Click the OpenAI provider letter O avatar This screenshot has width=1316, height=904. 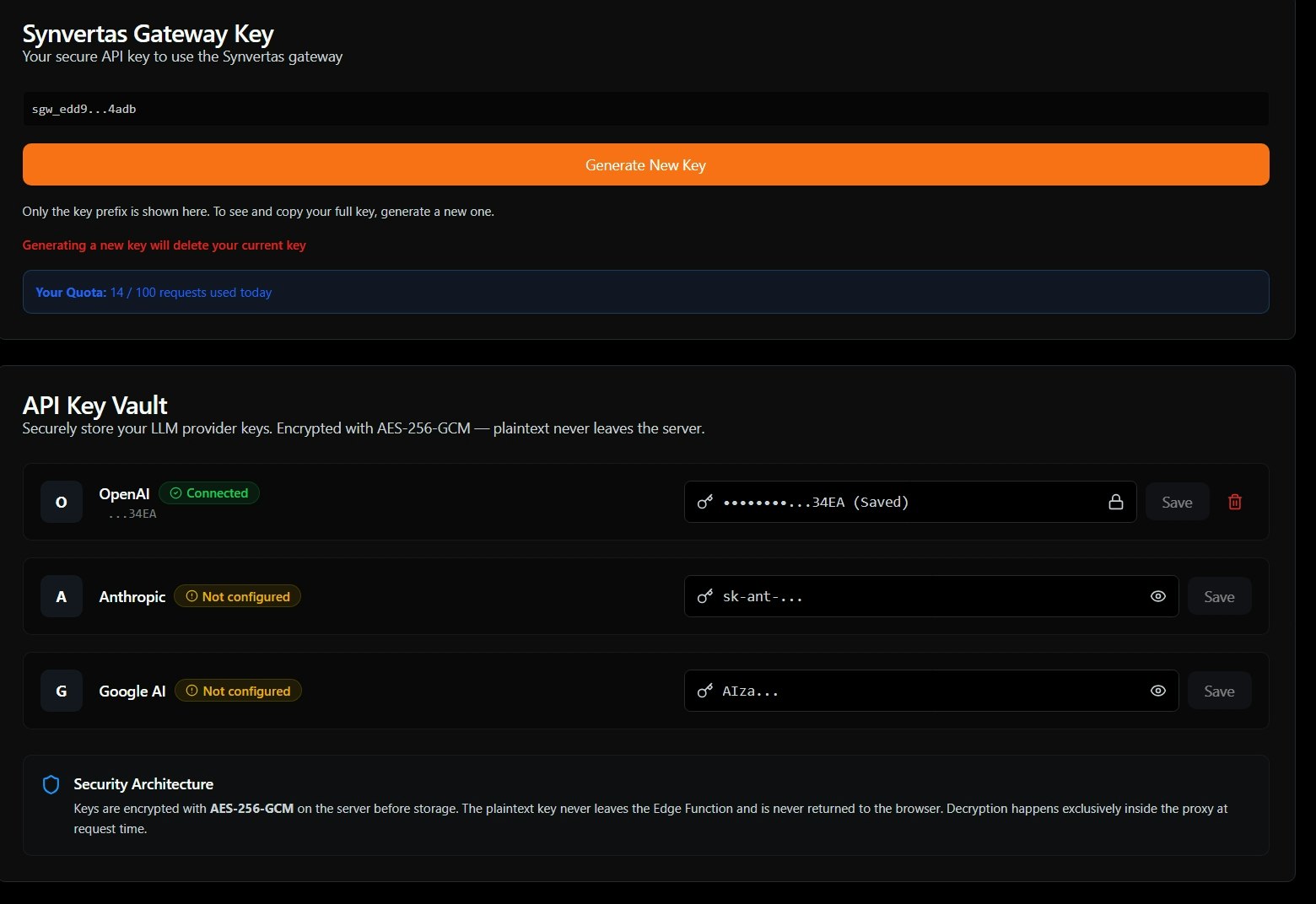(x=62, y=502)
